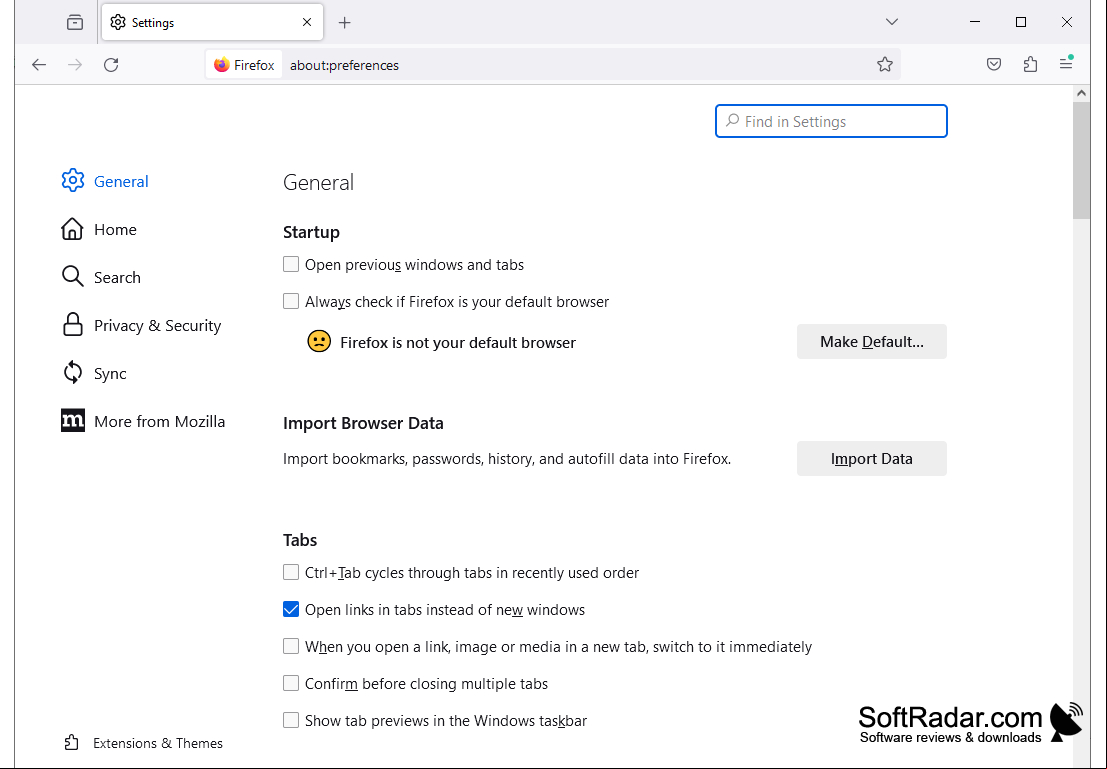Enable Ctrl+Tab cycles through recent tabs

(291, 572)
